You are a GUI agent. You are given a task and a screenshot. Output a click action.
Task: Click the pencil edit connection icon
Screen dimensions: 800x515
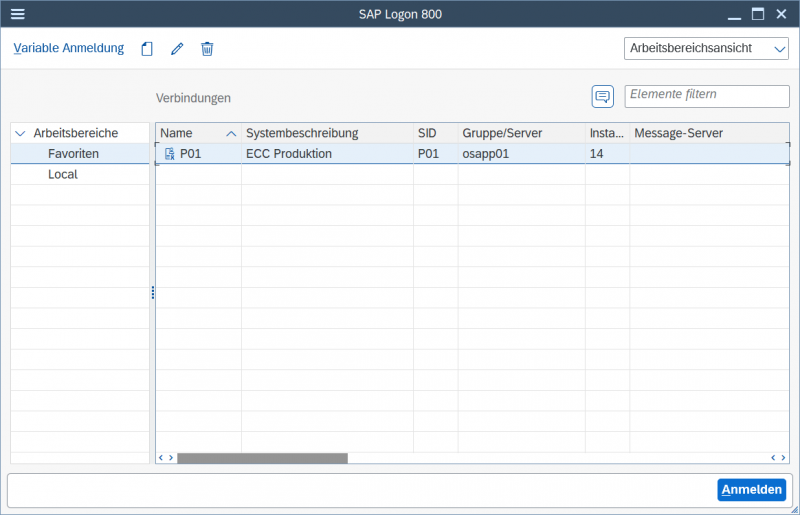pyautogui.click(x=177, y=48)
